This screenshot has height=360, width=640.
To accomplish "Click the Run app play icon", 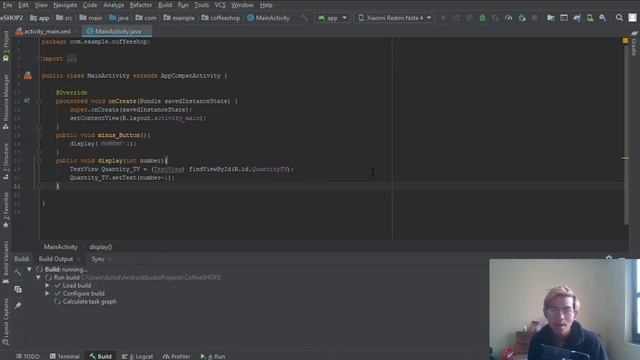I will [444, 18].
